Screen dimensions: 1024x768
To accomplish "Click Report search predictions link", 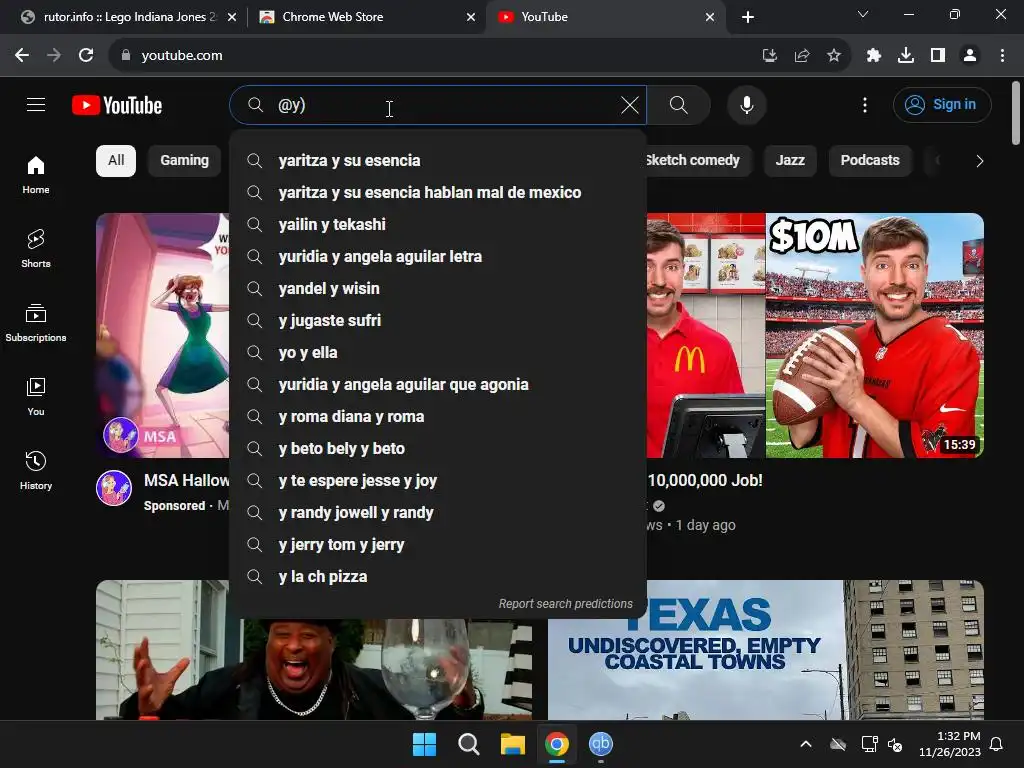I will pos(566,604).
